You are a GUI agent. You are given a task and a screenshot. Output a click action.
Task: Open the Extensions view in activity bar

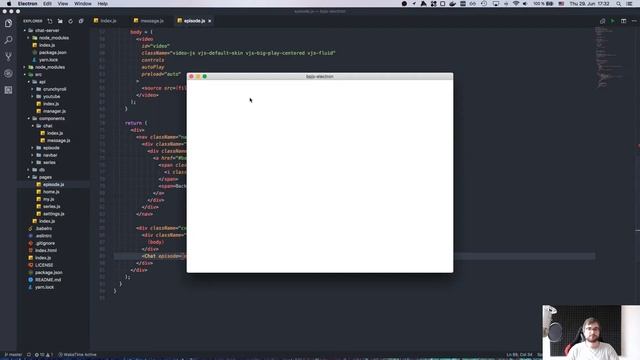click(8, 90)
